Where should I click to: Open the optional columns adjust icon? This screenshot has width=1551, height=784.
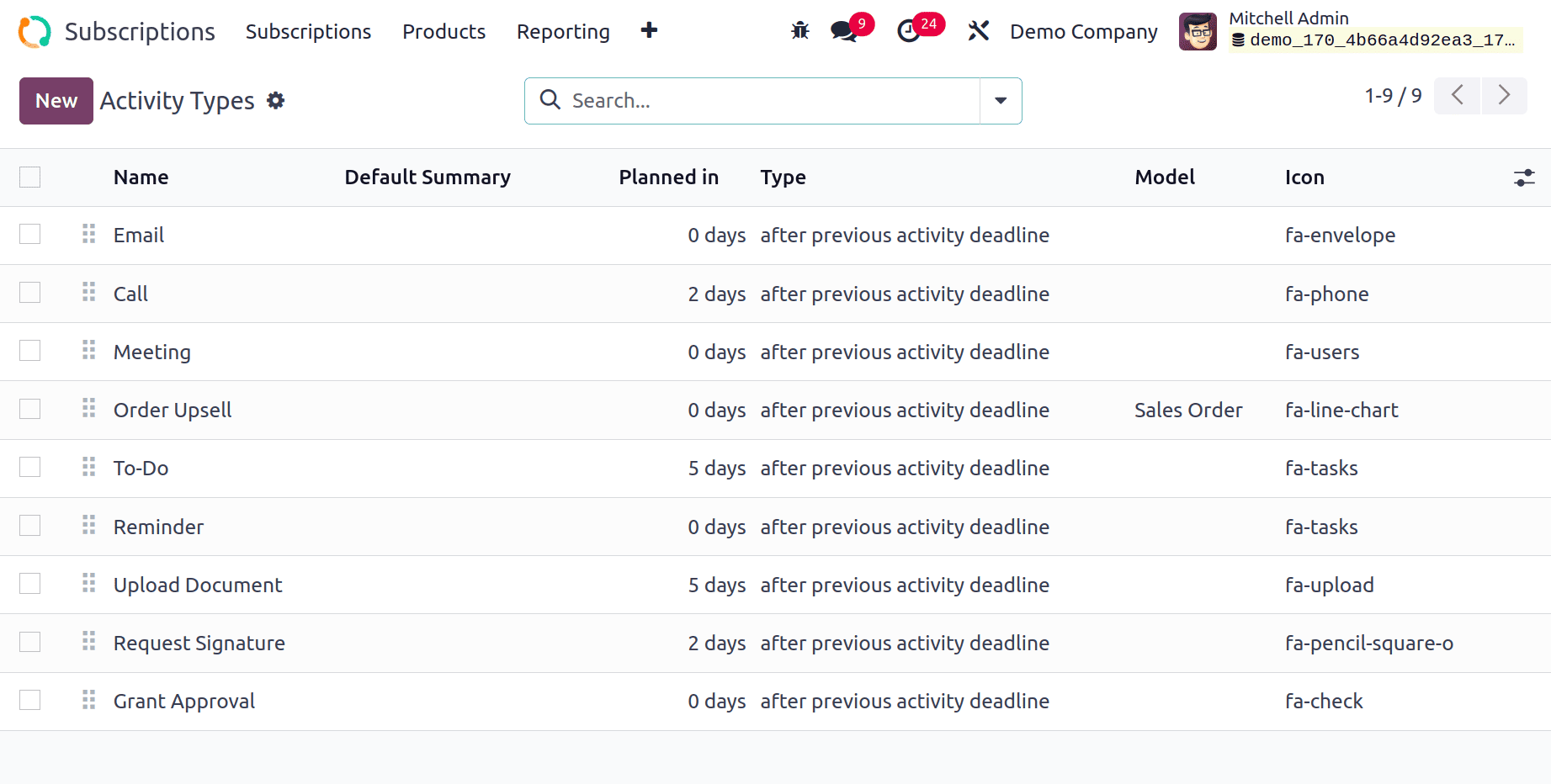[1524, 177]
